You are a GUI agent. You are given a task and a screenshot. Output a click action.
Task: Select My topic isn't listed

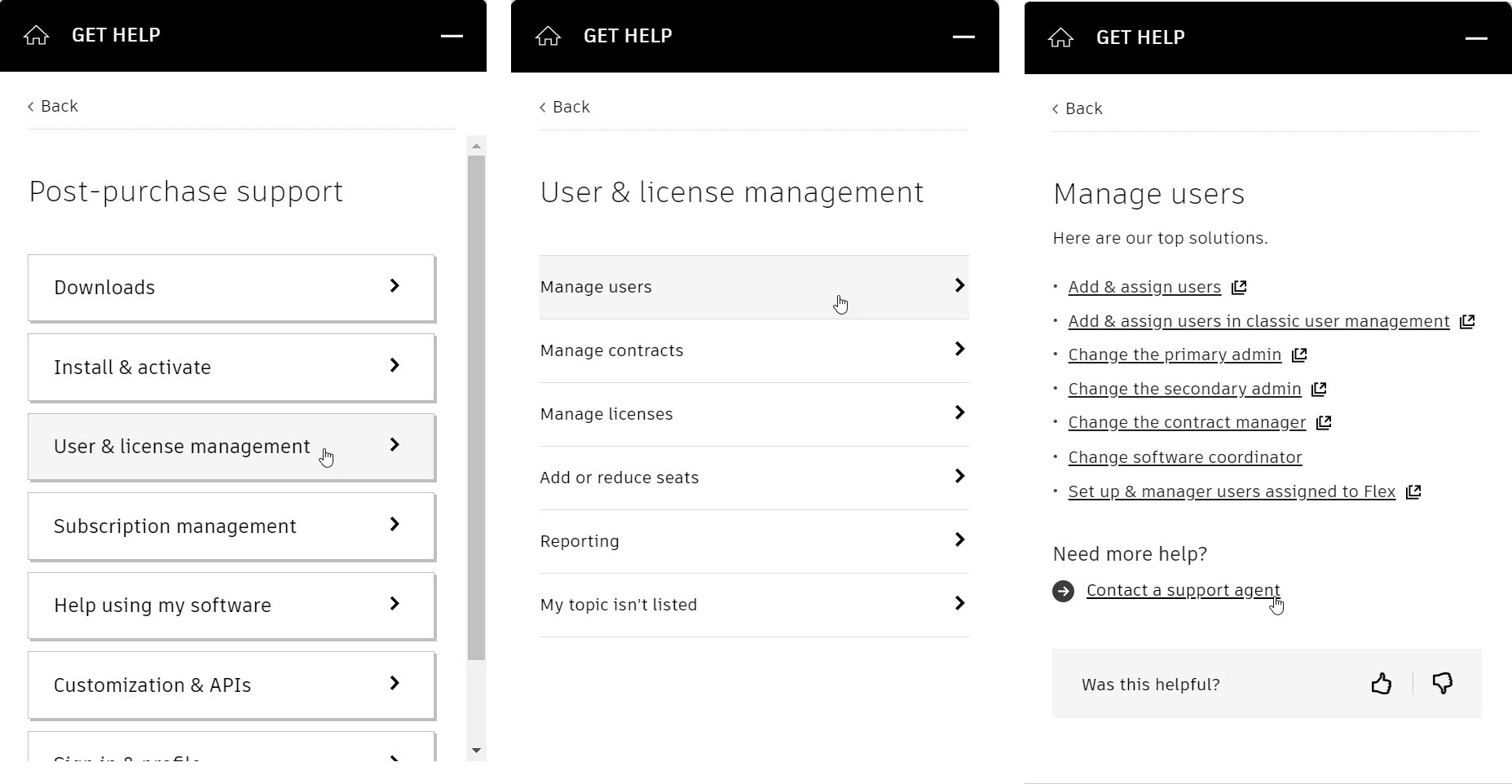(x=754, y=605)
